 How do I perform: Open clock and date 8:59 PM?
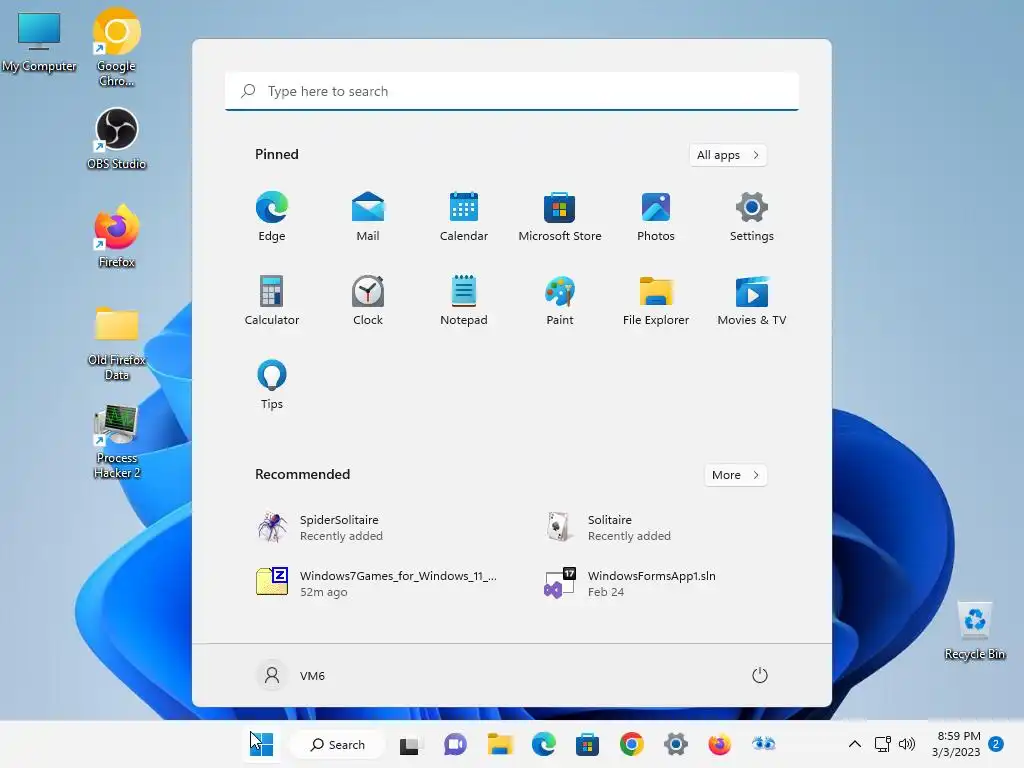(x=957, y=744)
